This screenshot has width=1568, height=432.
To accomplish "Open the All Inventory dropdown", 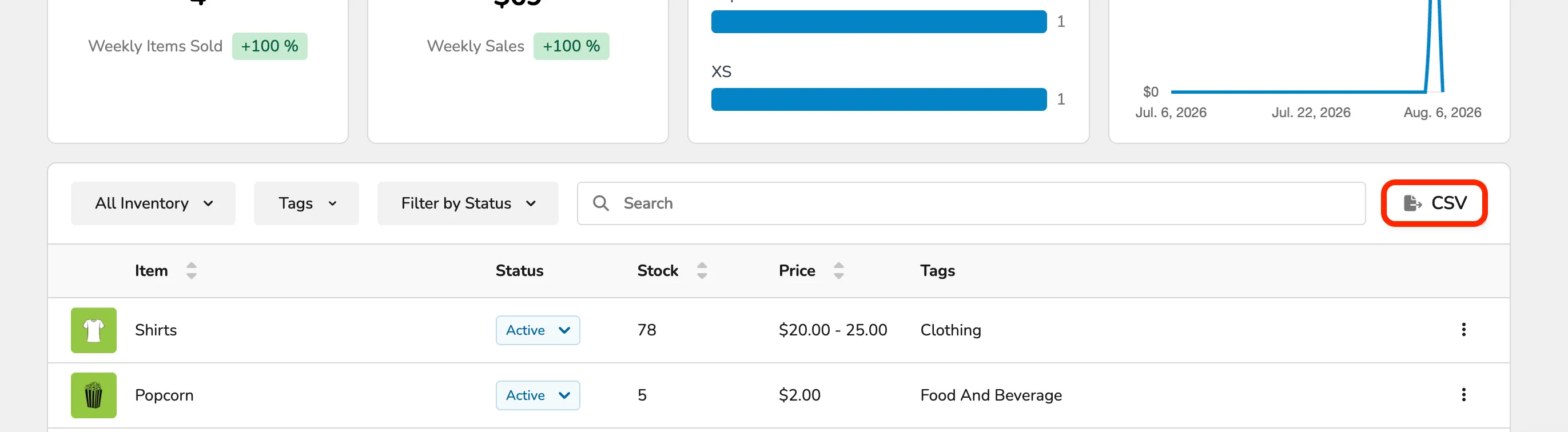I will 153,203.
